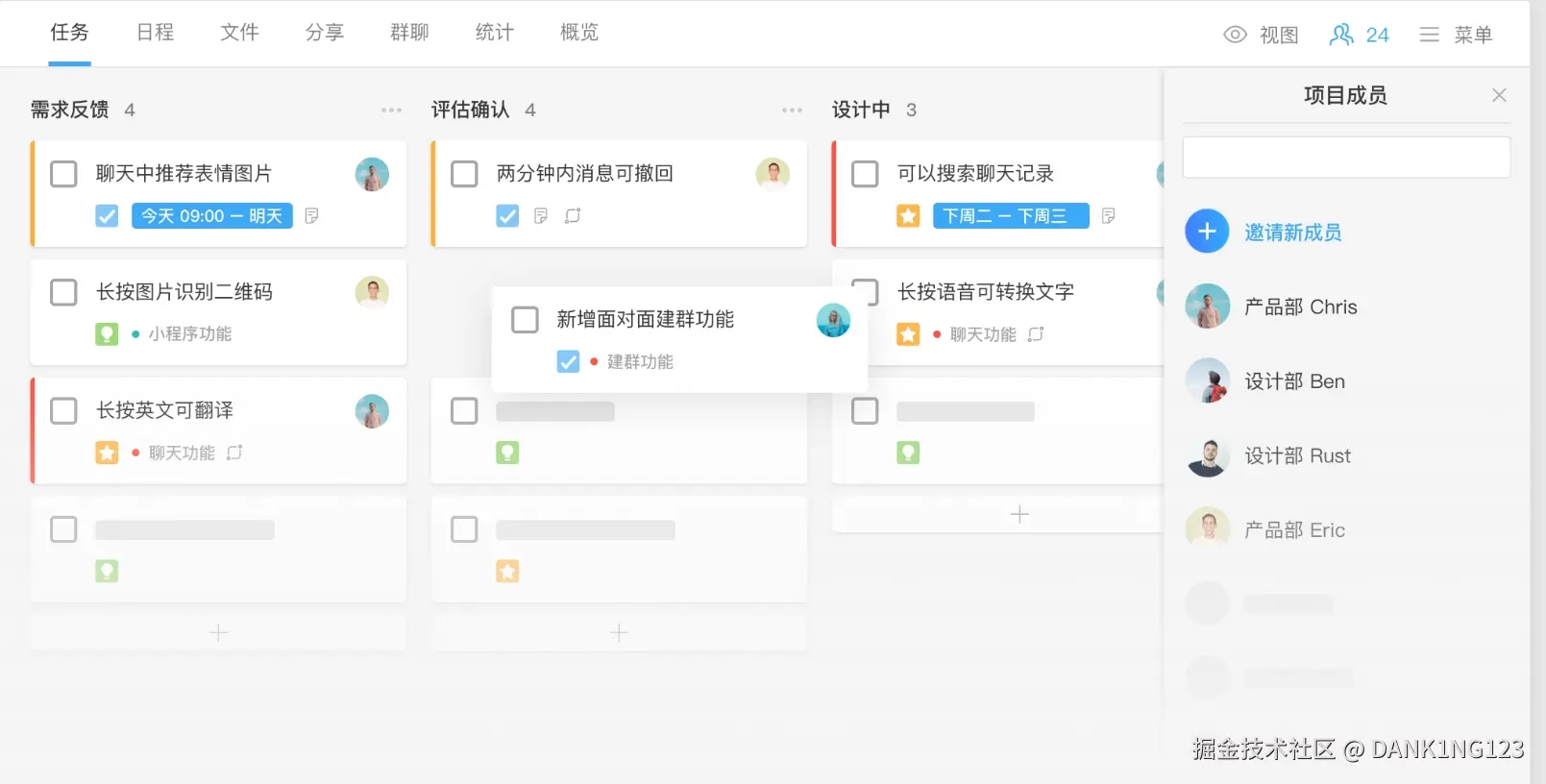The image size is (1546, 784).
Task: Check the 长按英文可翻译 task checkbox
Action: tap(63, 411)
